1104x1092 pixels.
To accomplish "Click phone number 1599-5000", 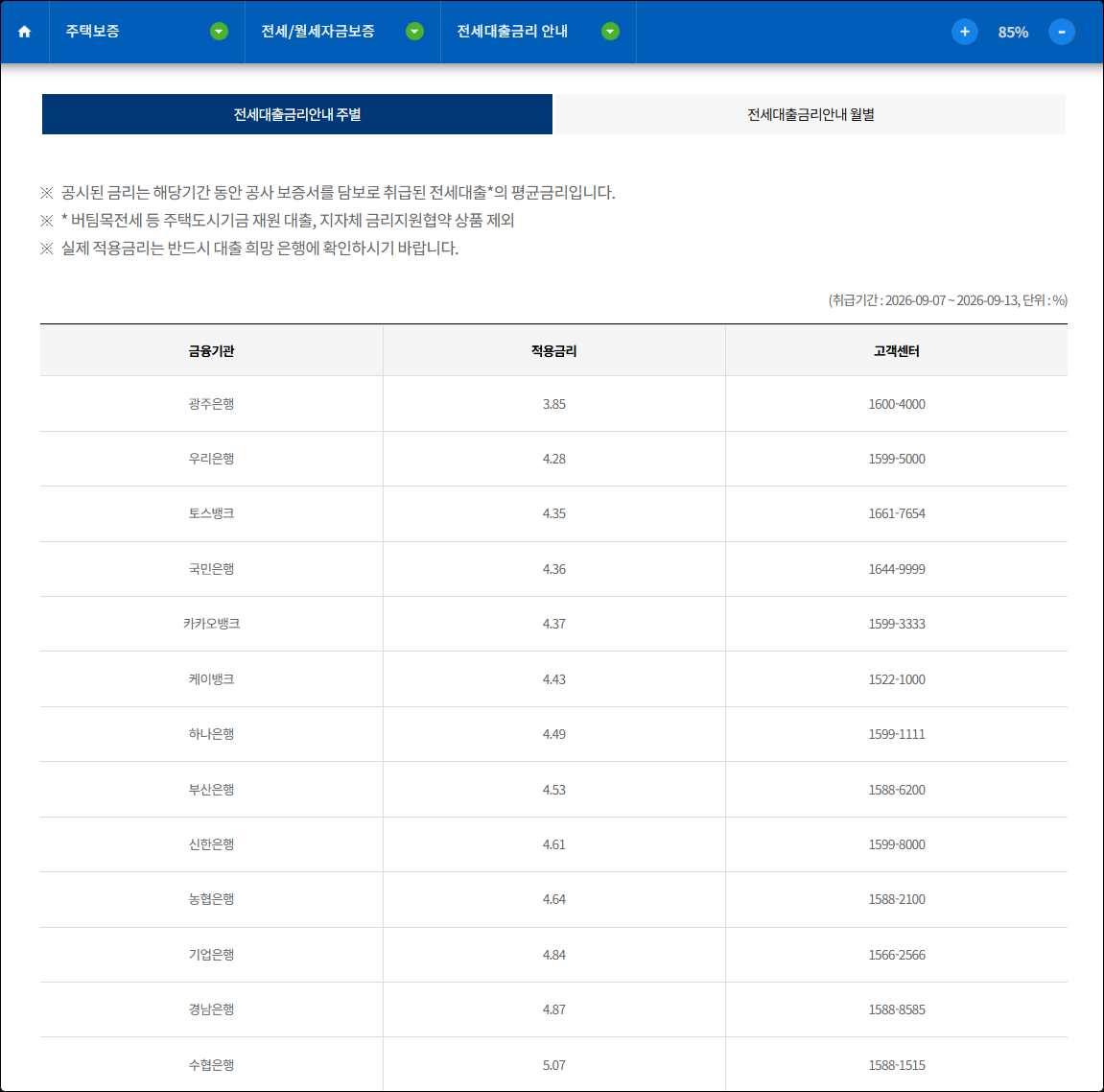I will click(896, 459).
